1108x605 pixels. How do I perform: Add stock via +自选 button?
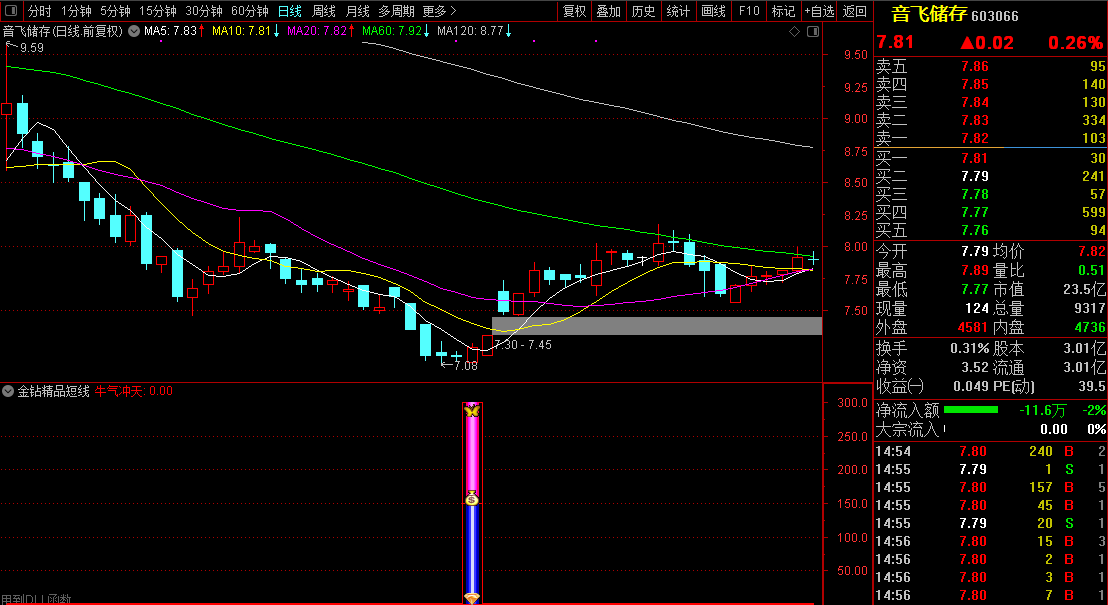point(819,11)
